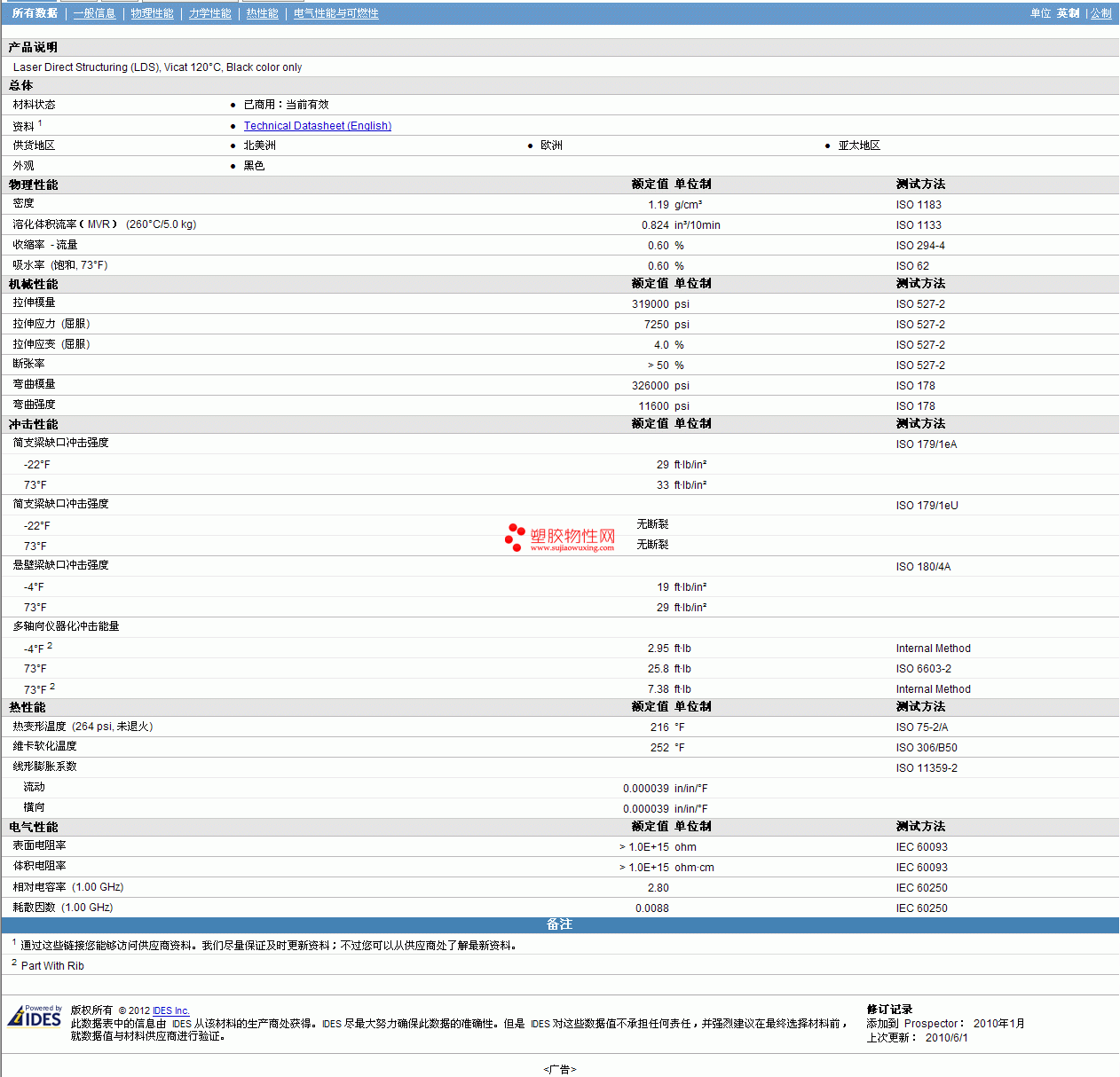
Task: Select density value 1.19
Action: pos(658,205)
